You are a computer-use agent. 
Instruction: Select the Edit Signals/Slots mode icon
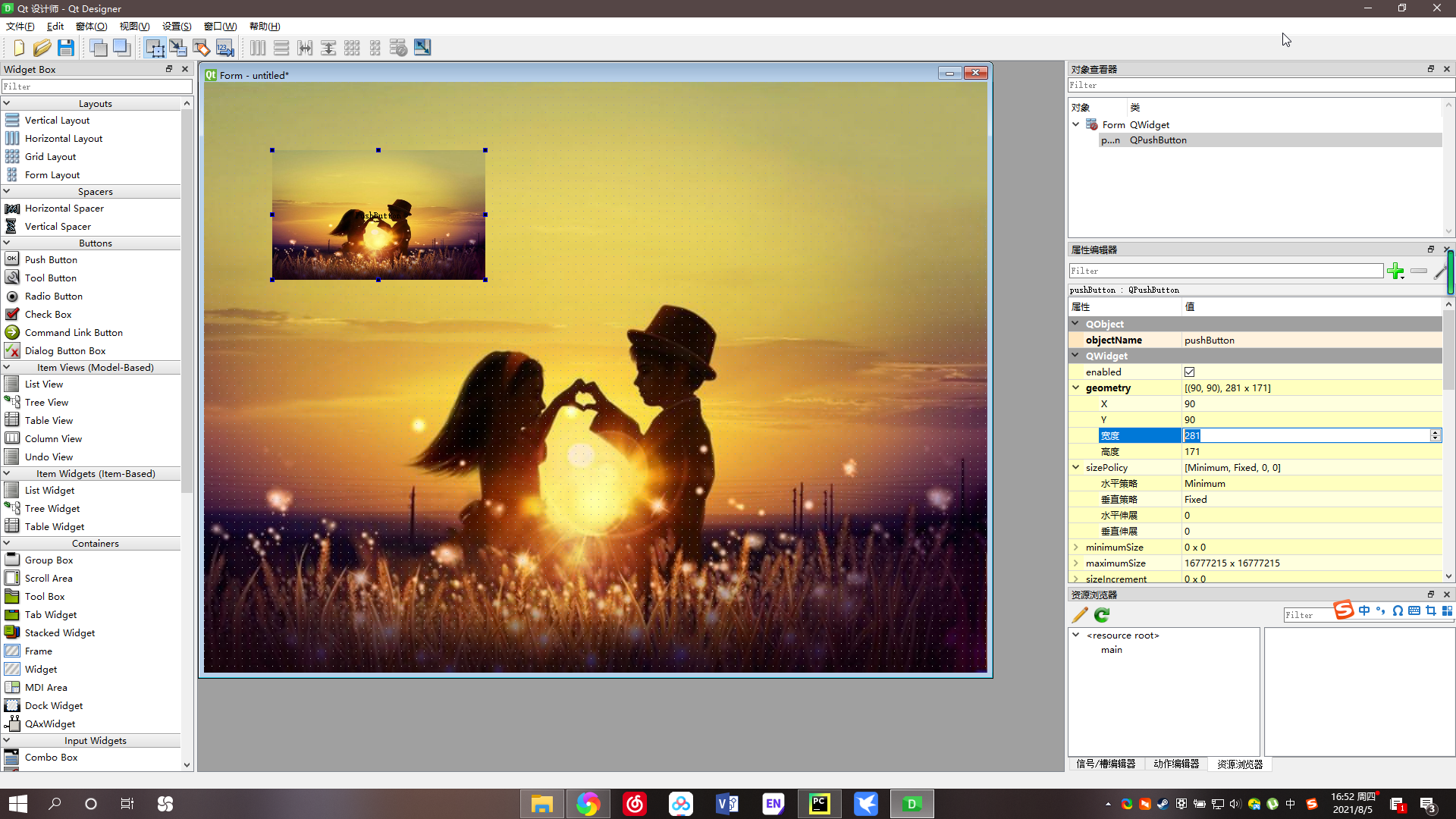[178, 48]
